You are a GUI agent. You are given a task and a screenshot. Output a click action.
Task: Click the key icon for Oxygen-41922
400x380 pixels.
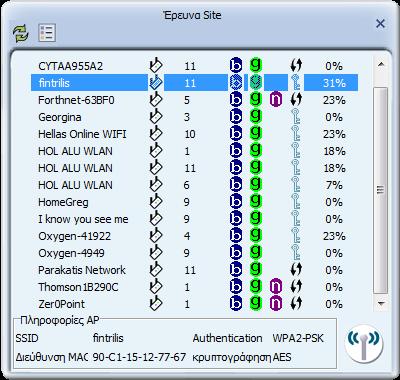[x=295, y=236]
